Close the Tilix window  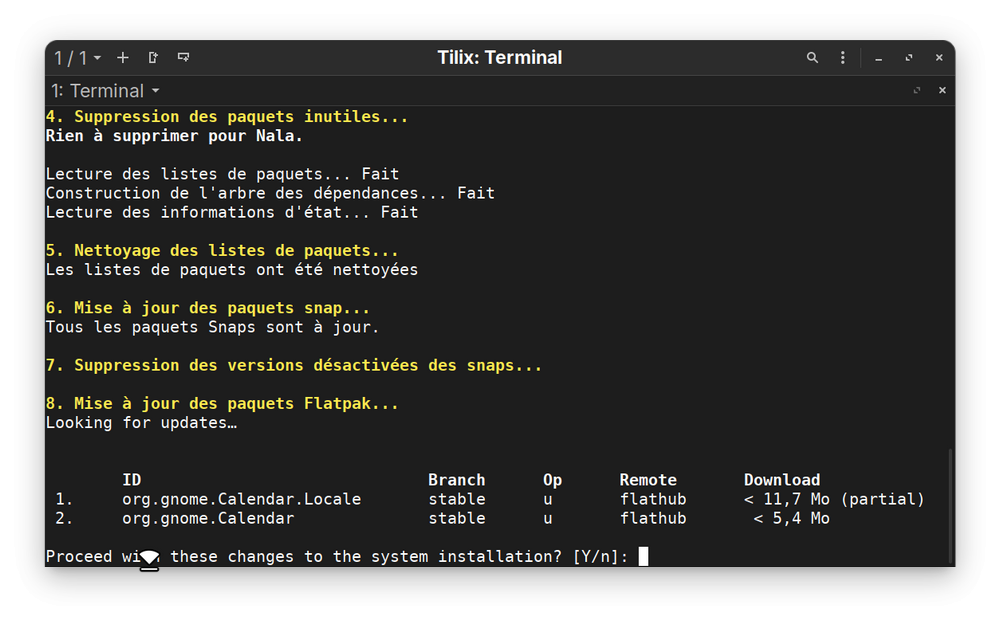(x=939, y=58)
